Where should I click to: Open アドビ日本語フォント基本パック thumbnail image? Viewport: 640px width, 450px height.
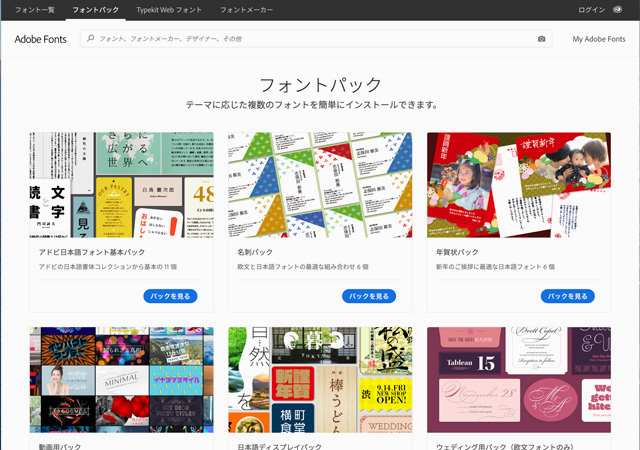(x=122, y=185)
